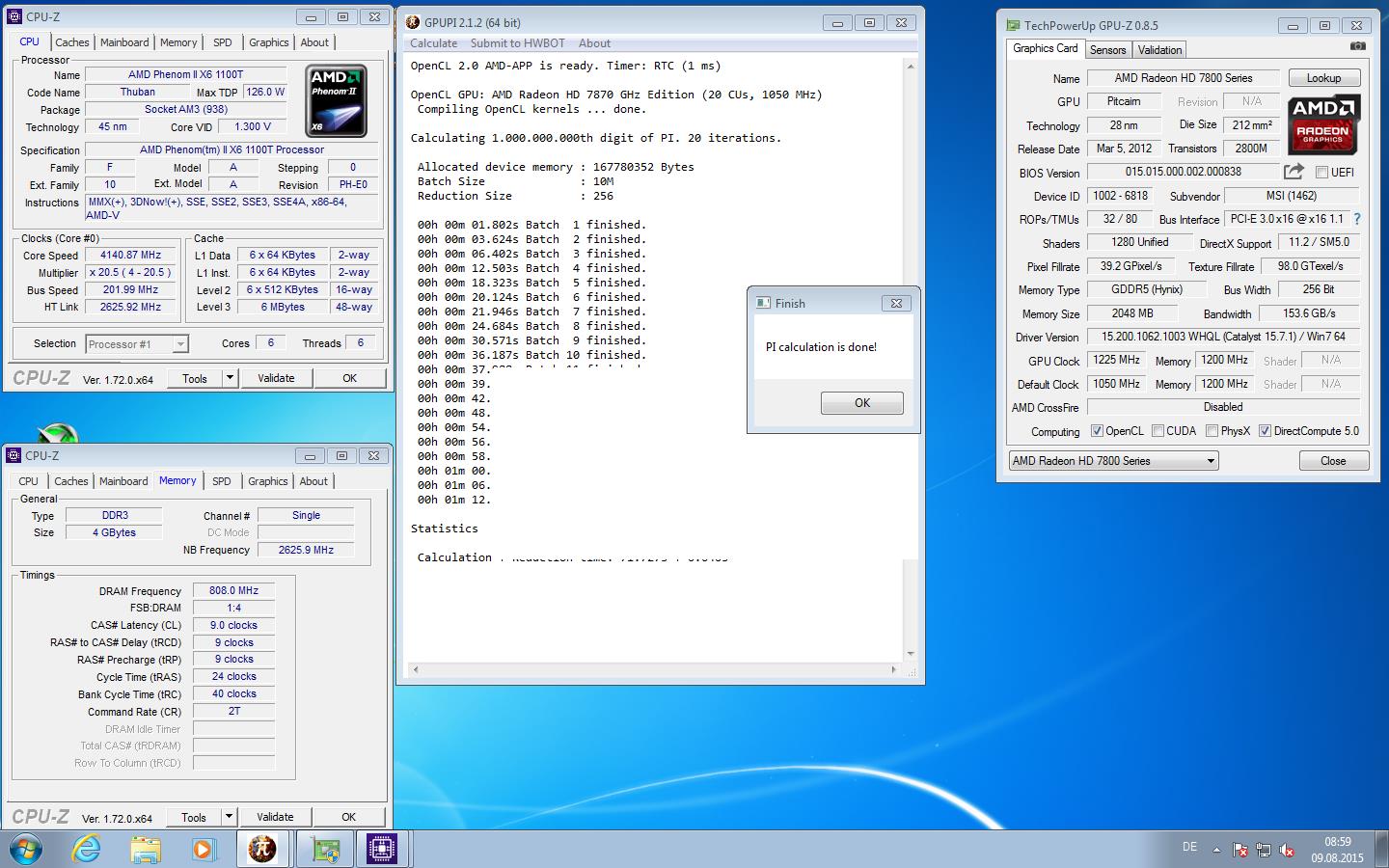Viewport: 1389px width, 868px height.
Task: Switch to GPU-Z taskbar icon
Action: (325, 850)
